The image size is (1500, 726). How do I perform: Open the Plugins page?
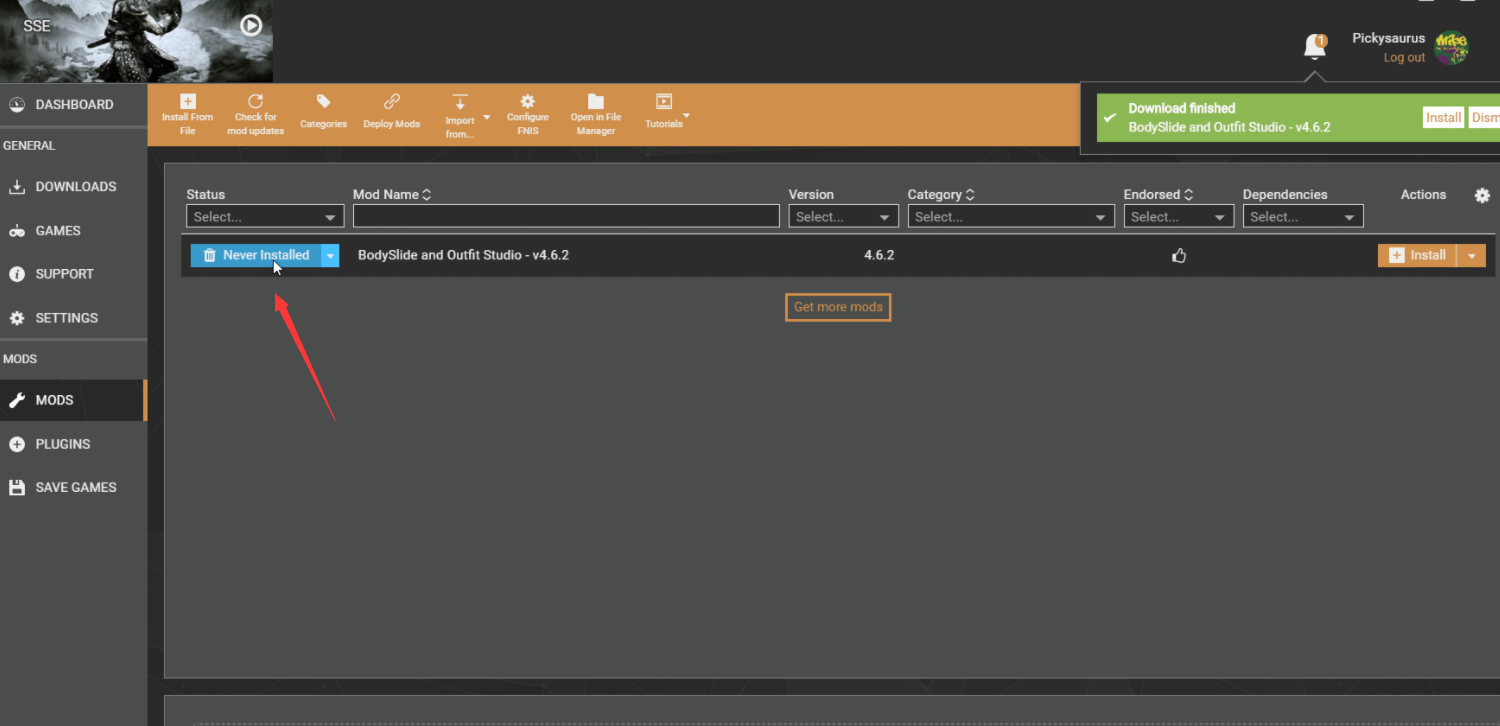[x=73, y=444]
